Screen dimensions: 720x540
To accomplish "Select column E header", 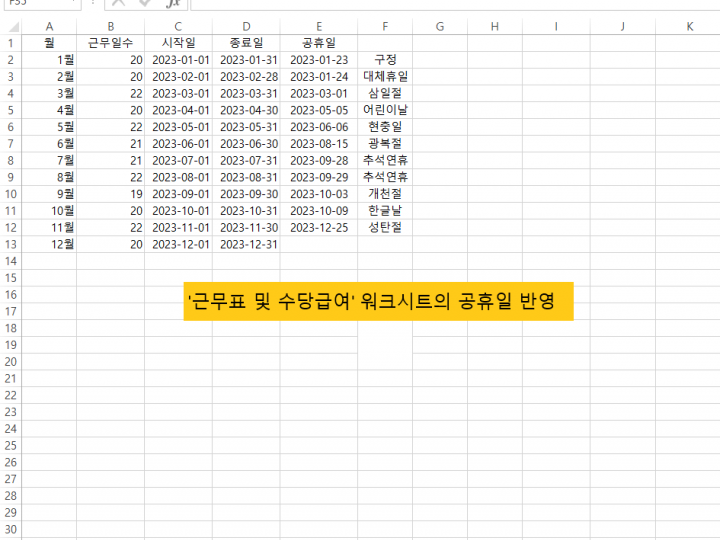I will point(319,26).
